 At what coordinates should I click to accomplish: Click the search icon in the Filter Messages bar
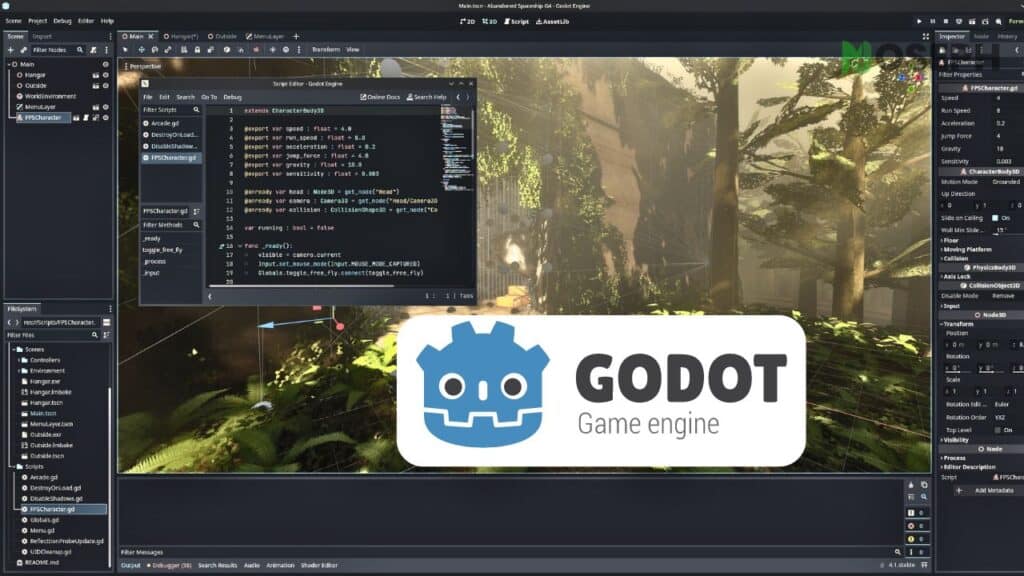897,552
